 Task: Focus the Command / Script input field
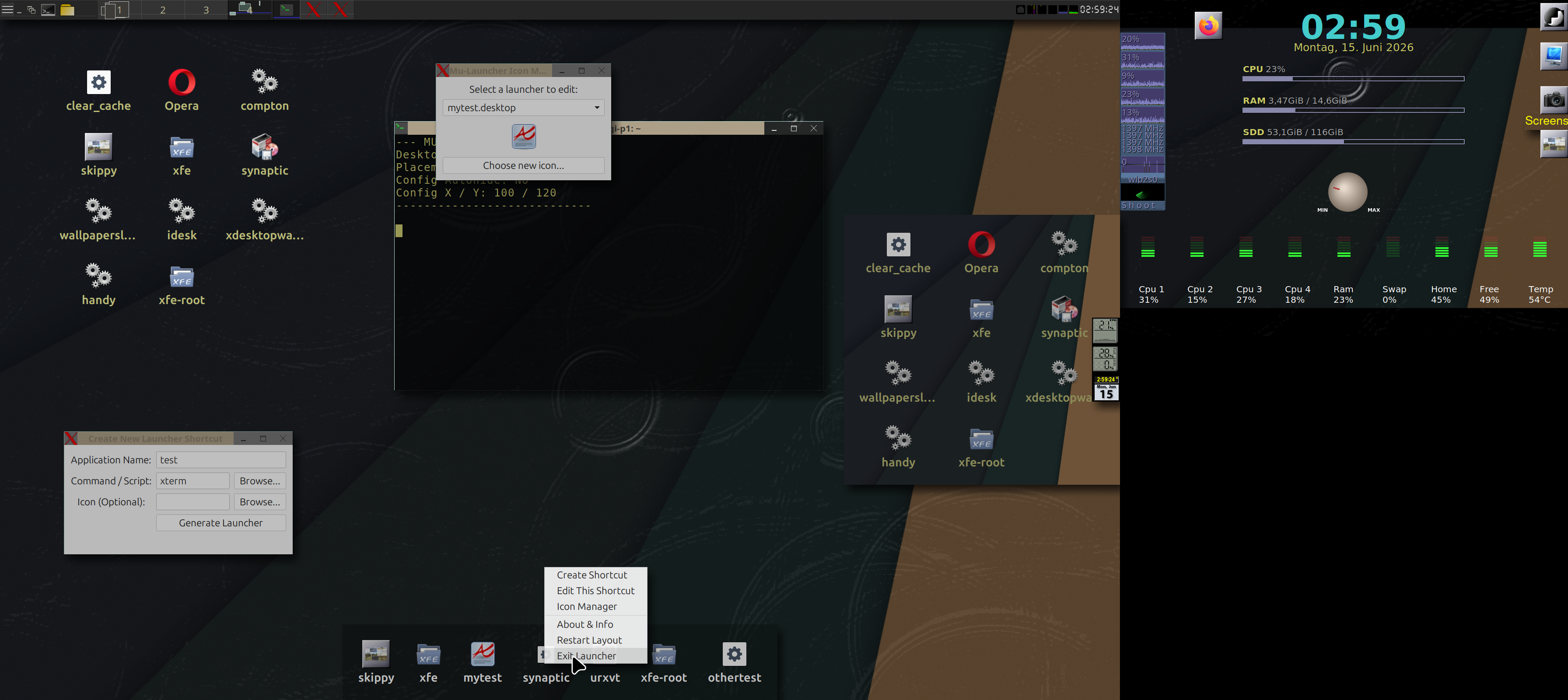pyautogui.click(x=192, y=481)
